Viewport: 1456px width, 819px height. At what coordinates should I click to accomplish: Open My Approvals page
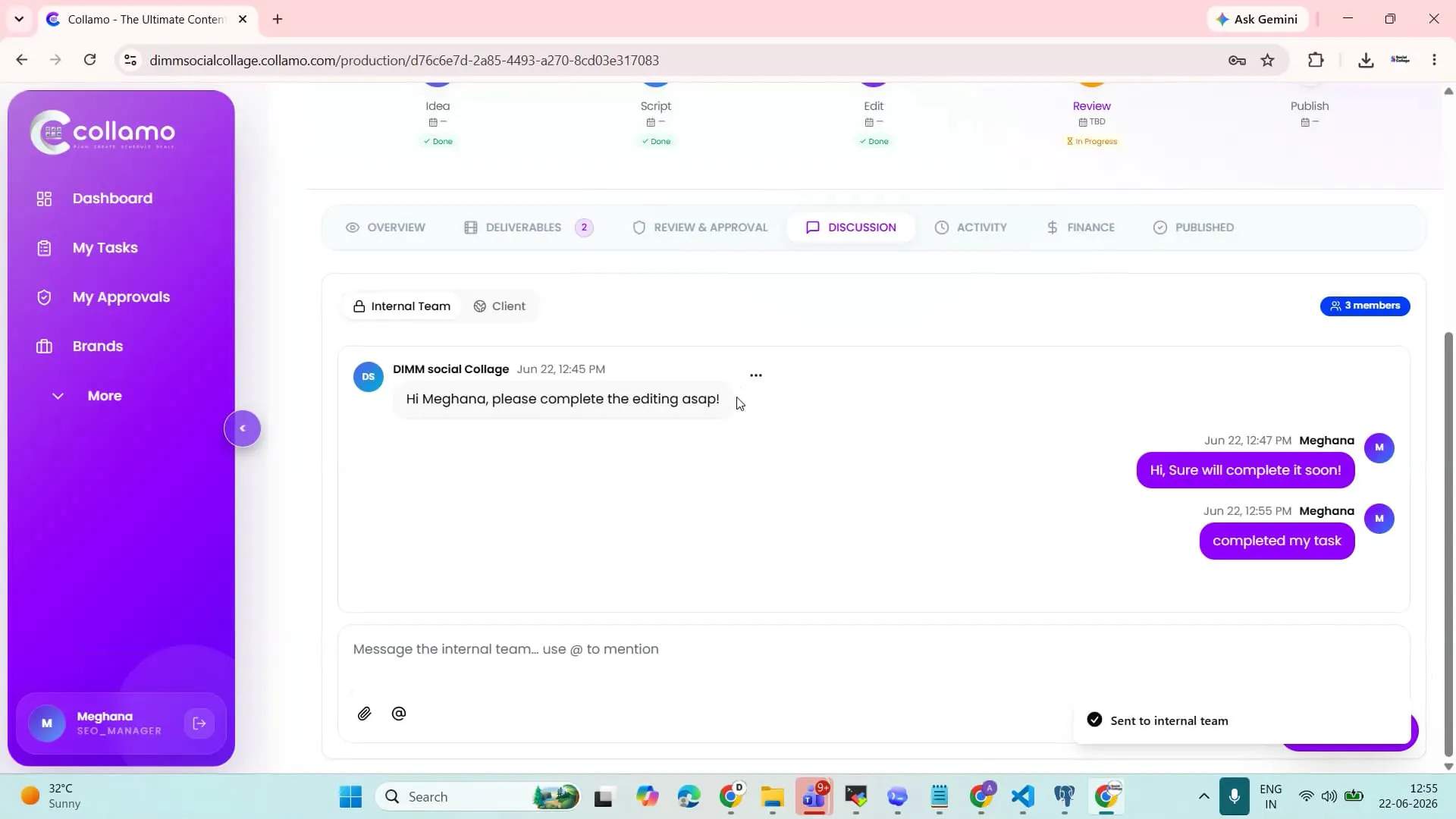tap(103, 297)
